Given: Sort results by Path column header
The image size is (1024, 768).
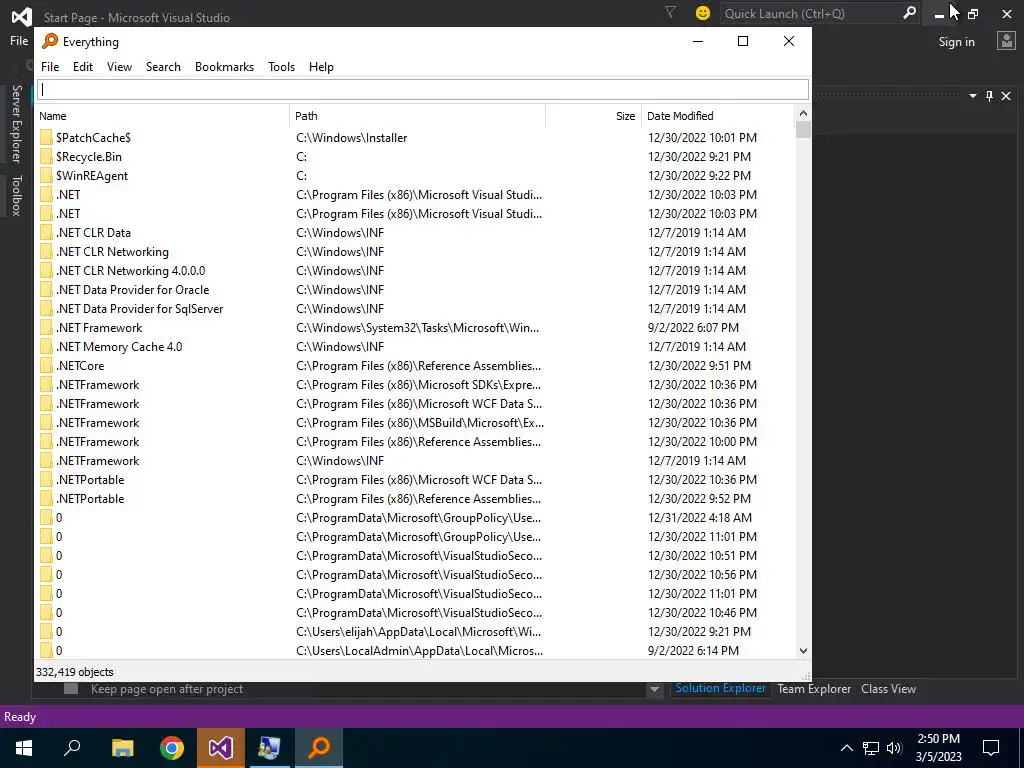Looking at the screenshot, I should click(x=417, y=116).
